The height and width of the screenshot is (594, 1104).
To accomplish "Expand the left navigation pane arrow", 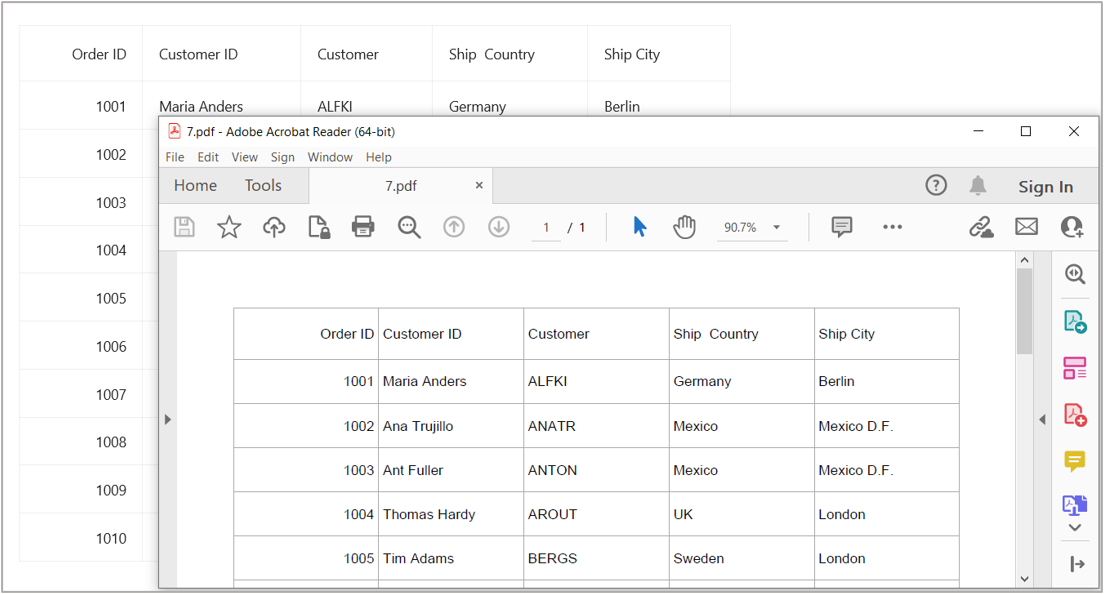I will (x=168, y=419).
